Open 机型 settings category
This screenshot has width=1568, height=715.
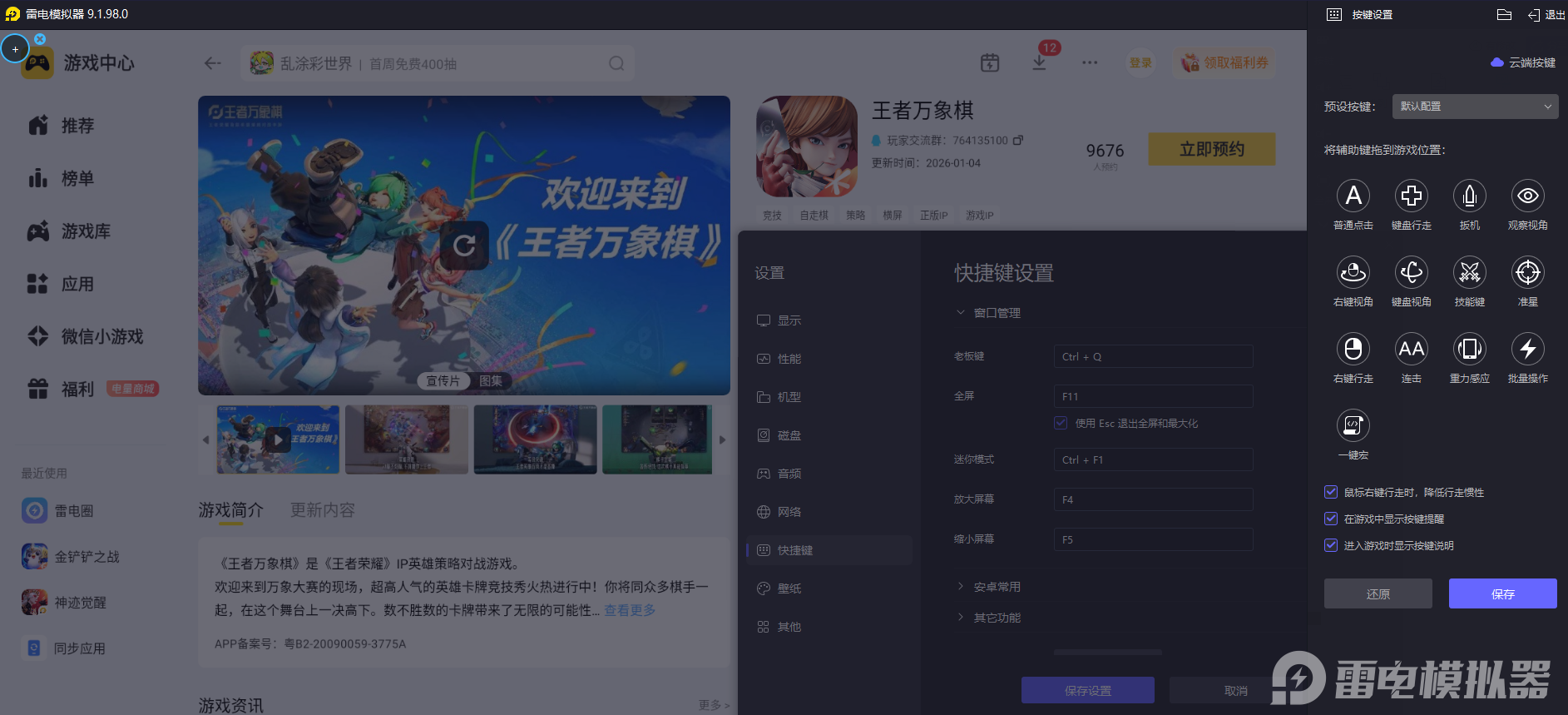829,397
